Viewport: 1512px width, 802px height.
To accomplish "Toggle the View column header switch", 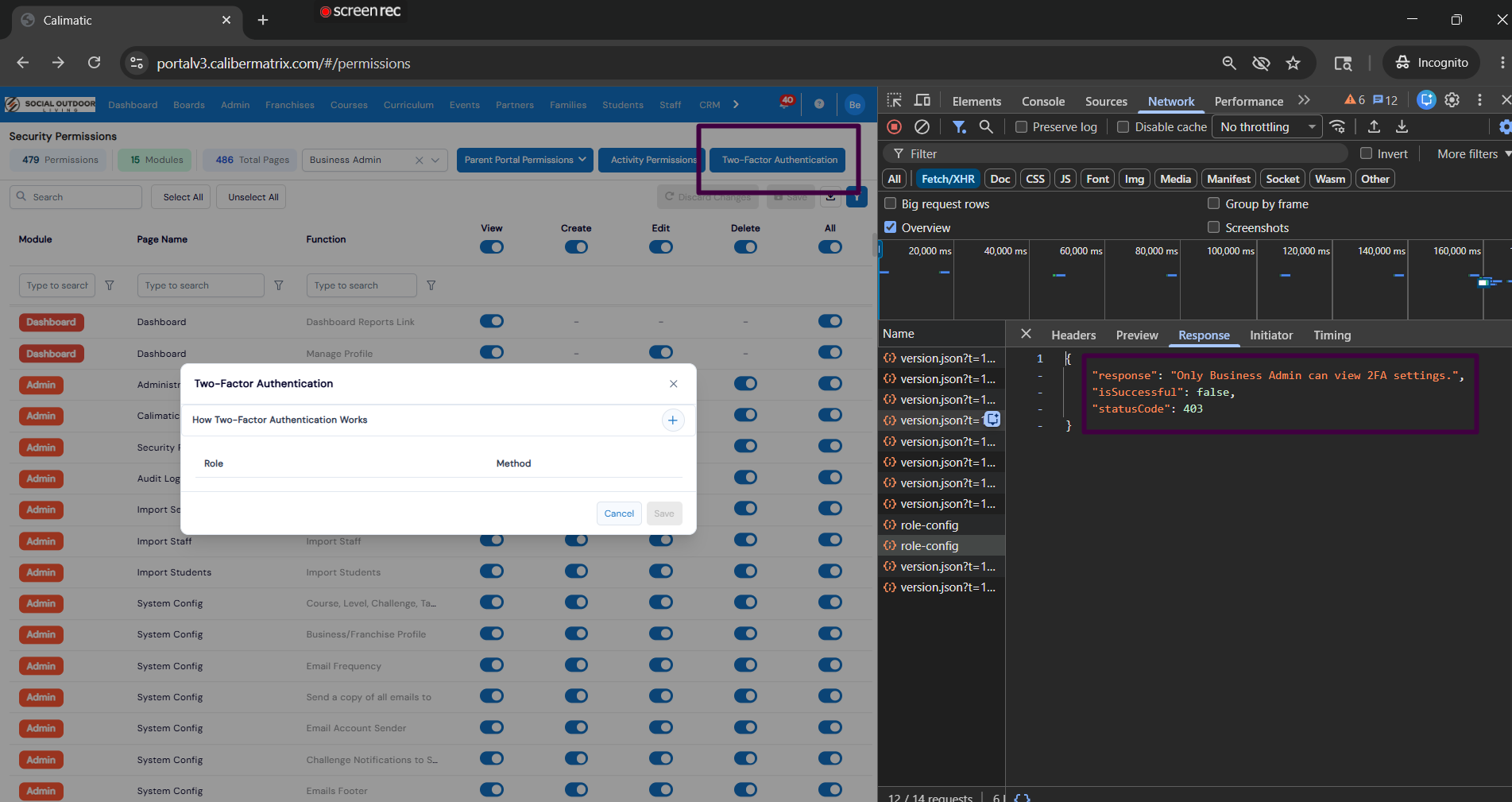I will point(492,247).
